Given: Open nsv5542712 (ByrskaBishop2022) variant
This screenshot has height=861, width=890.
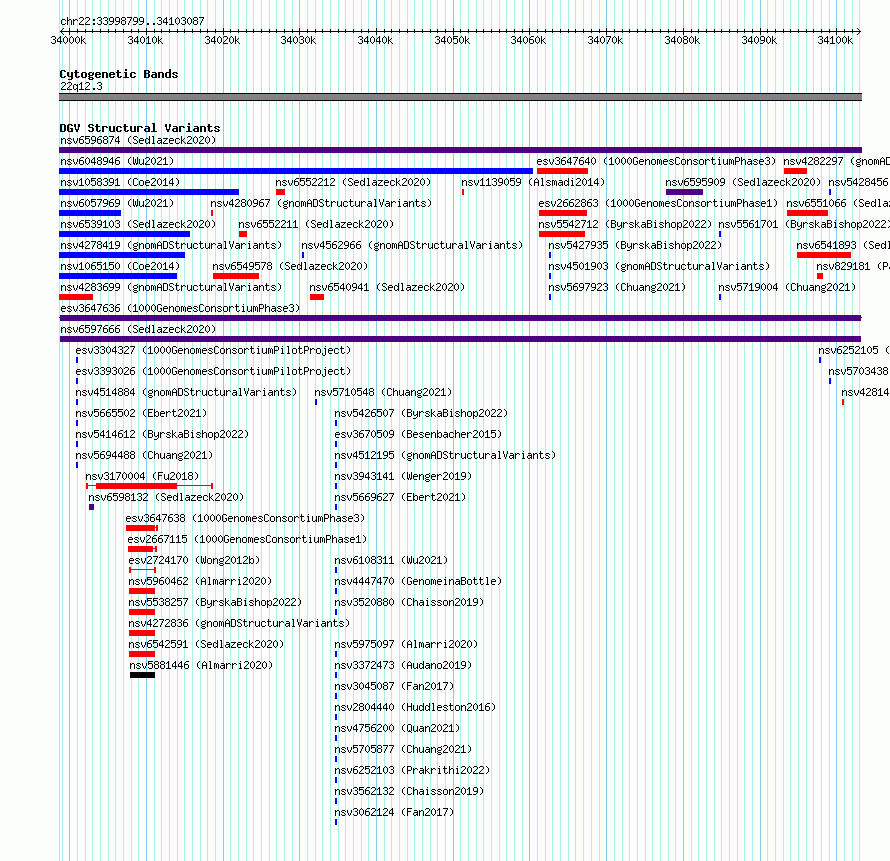Looking at the screenshot, I should click(625, 224).
